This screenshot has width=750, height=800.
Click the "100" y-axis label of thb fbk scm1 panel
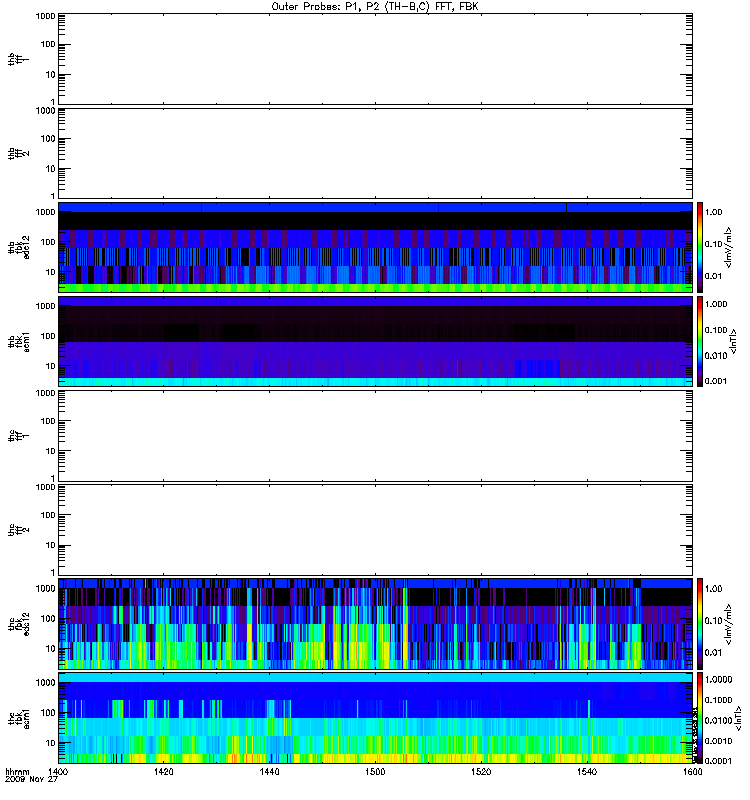48,336
